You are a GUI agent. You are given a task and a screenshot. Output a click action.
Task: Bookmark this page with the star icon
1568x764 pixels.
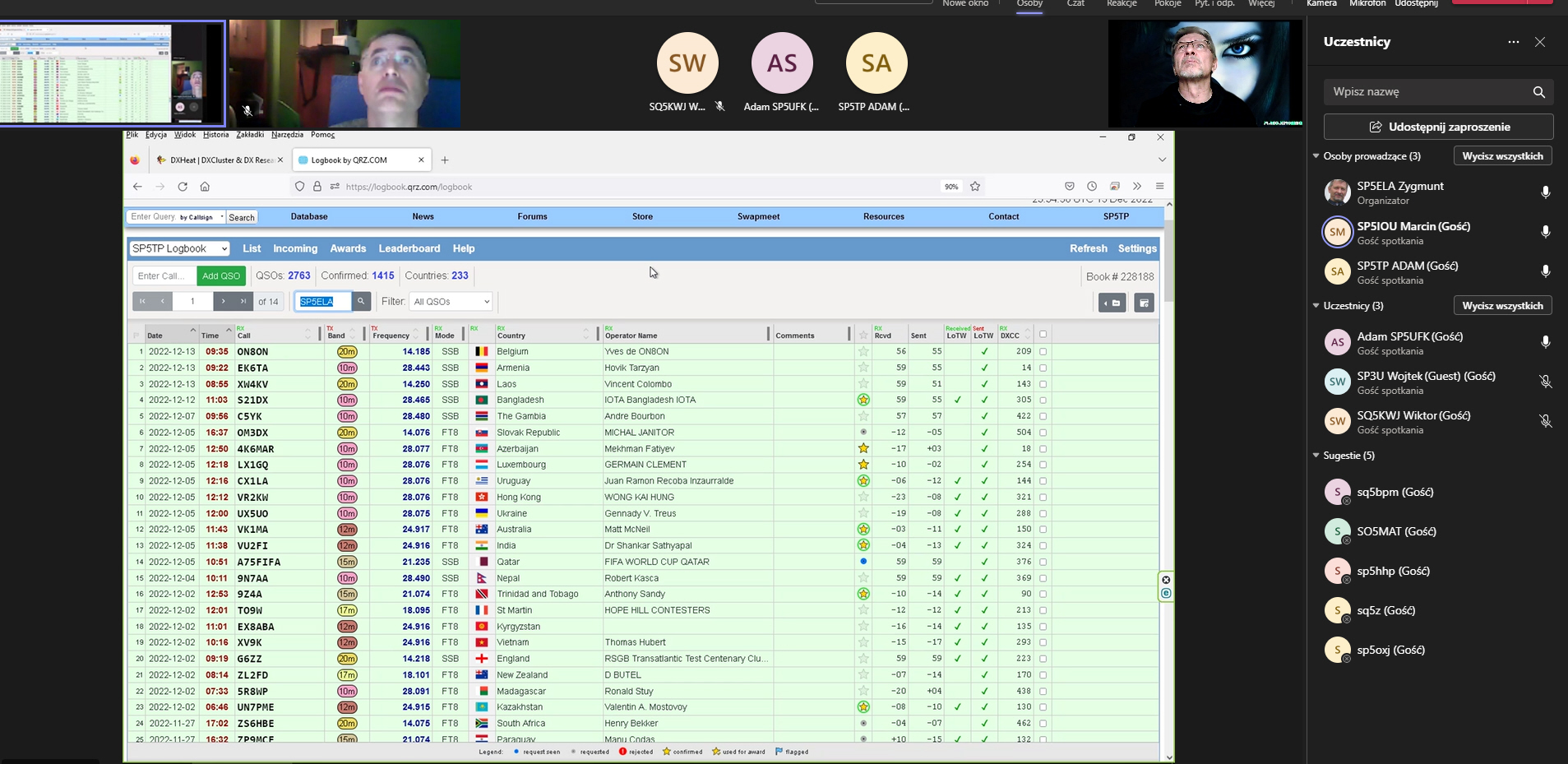point(975,187)
